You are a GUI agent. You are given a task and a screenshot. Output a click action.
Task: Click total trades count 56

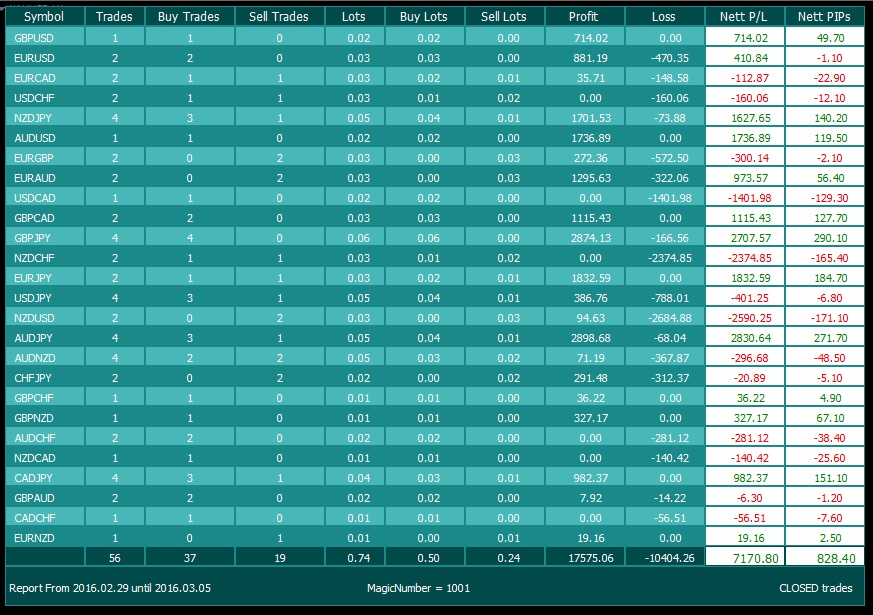pos(115,558)
